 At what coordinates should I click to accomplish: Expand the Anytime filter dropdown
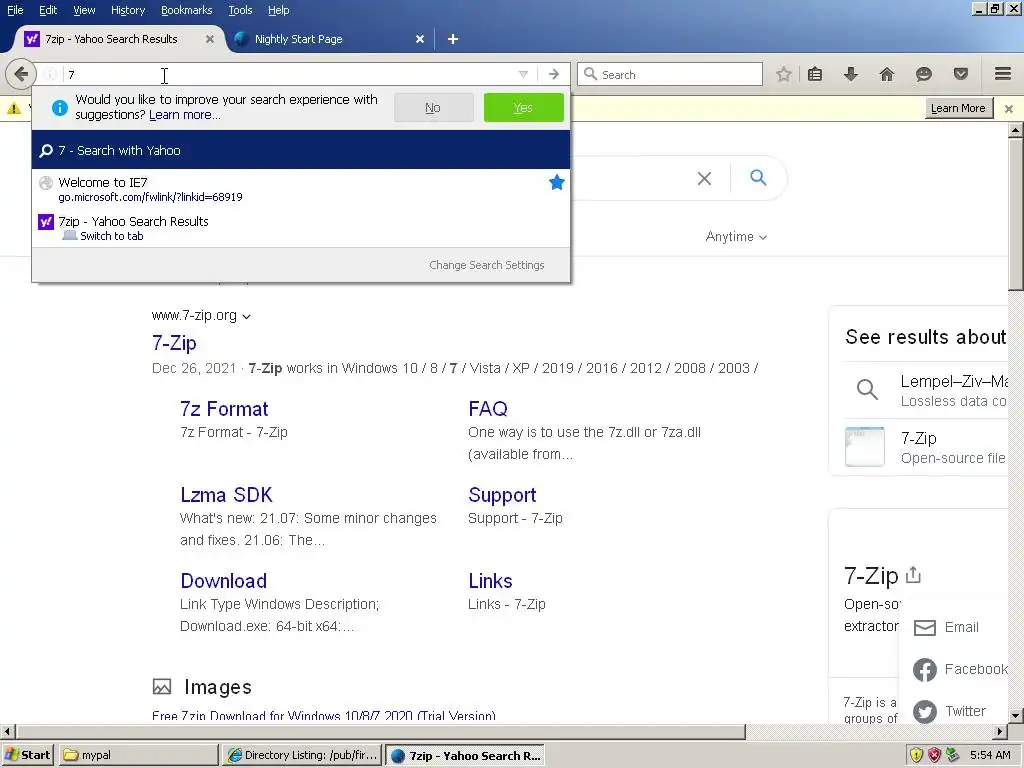coord(736,236)
